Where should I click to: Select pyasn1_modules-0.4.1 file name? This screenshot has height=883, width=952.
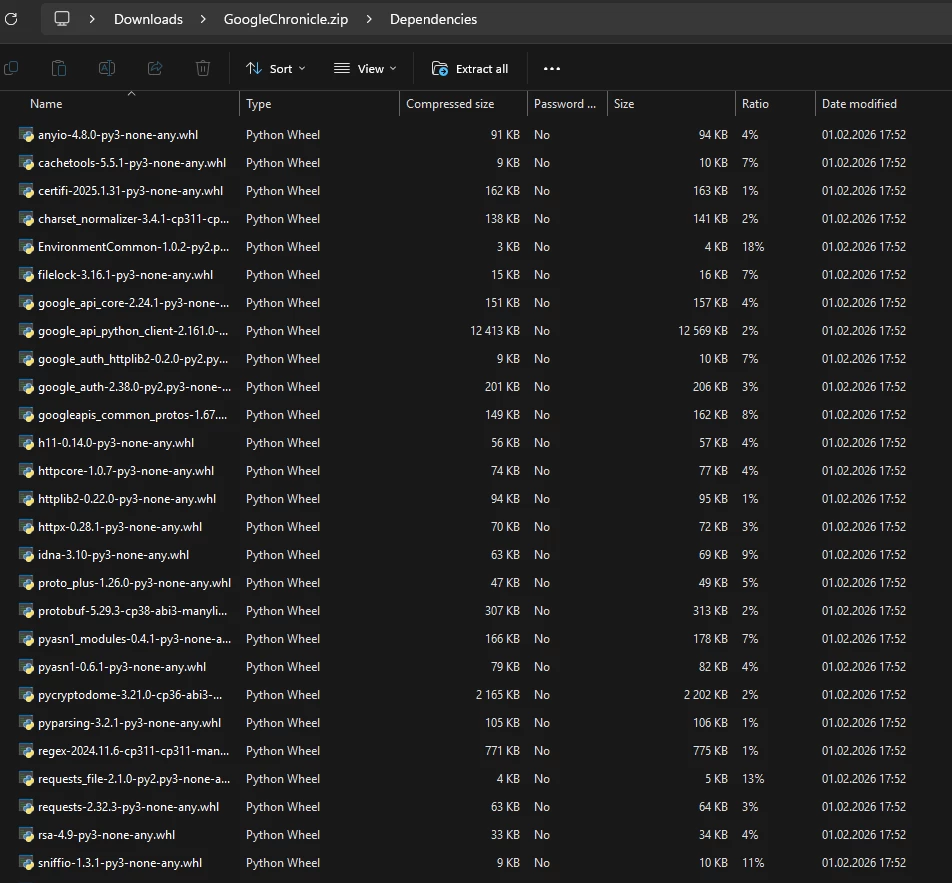tap(134, 639)
